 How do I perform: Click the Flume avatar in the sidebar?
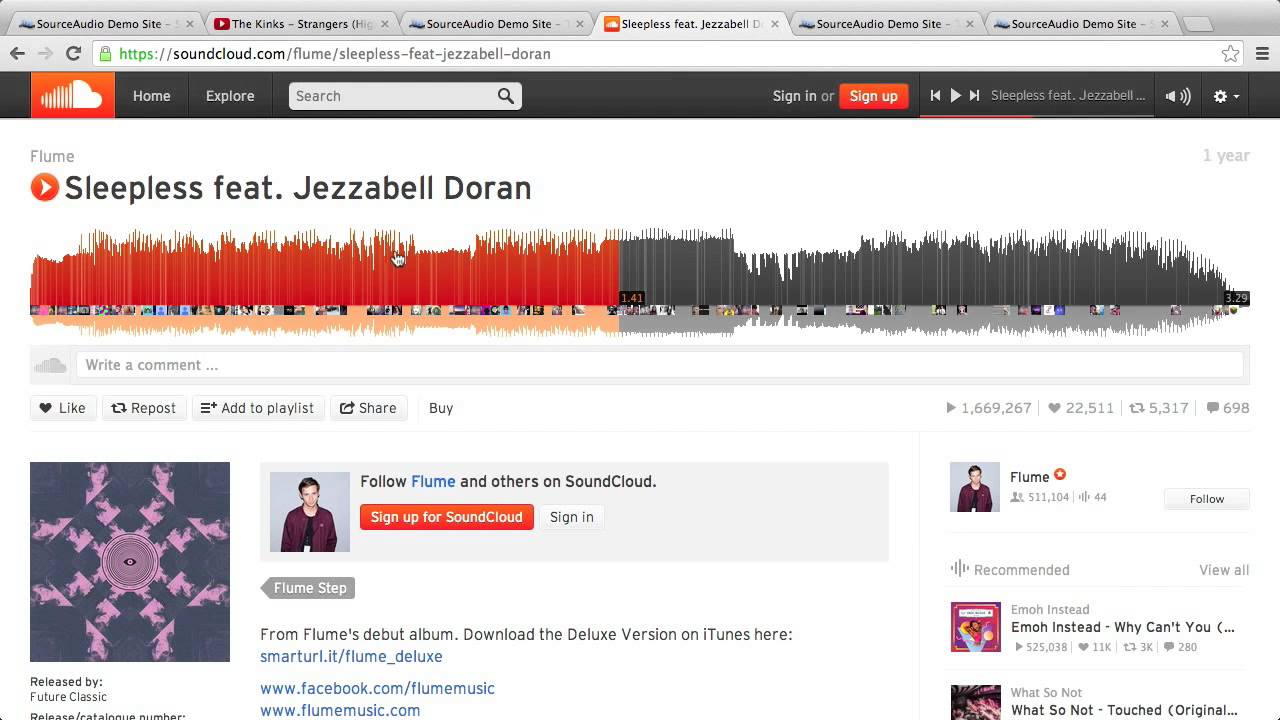[x=975, y=487]
